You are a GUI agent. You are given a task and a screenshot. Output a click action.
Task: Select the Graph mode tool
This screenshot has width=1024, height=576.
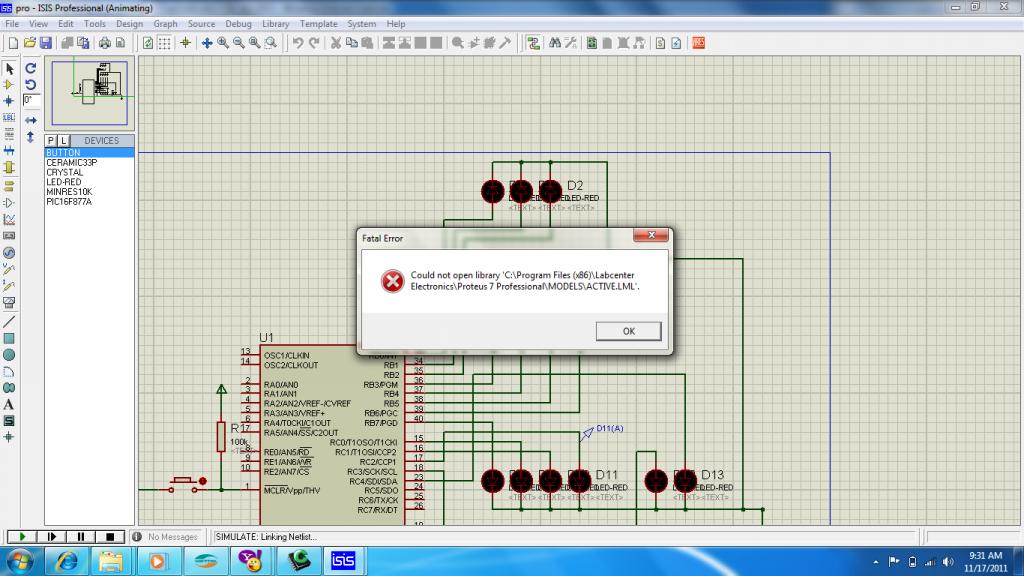[9, 219]
